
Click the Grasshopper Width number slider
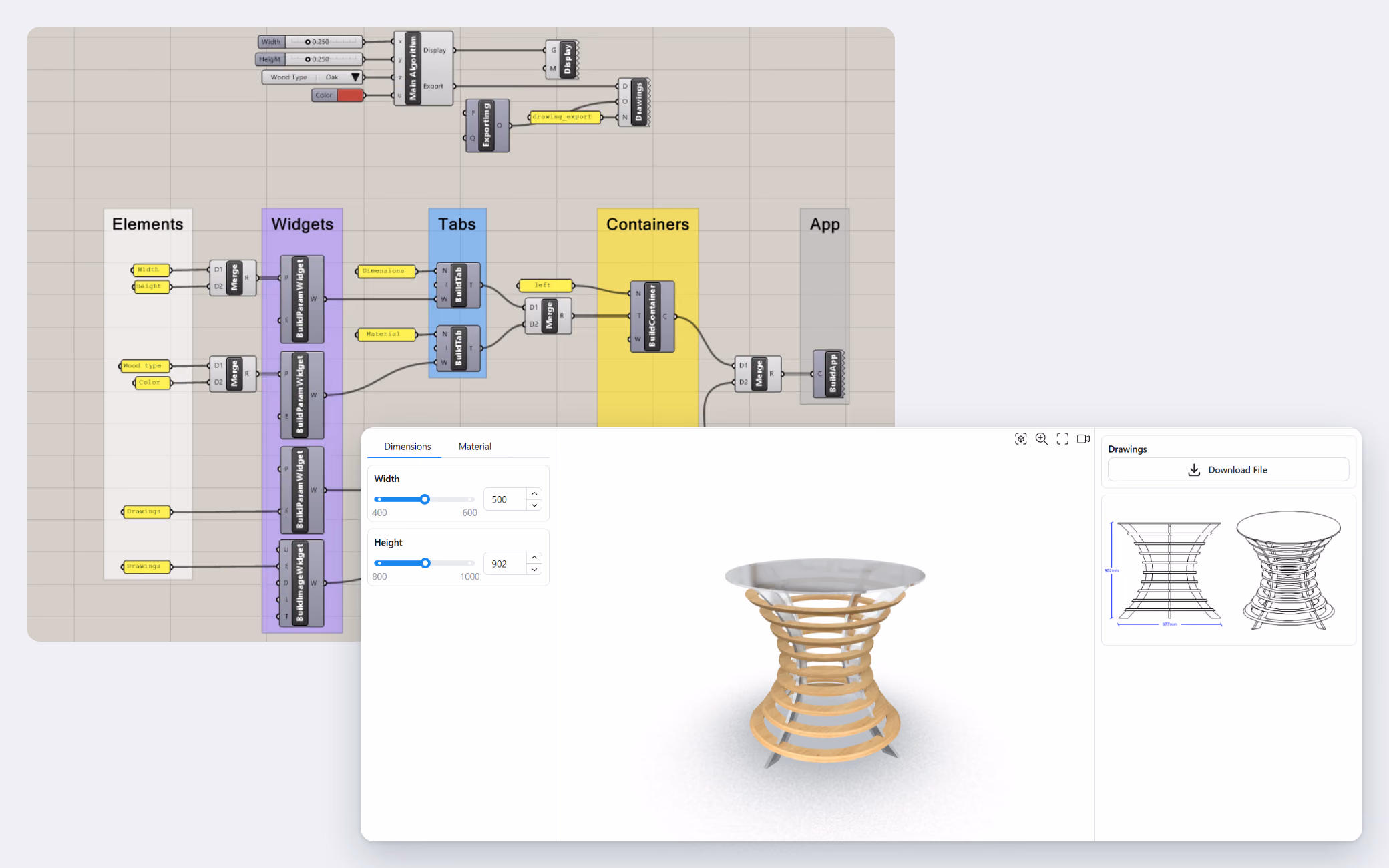311,41
